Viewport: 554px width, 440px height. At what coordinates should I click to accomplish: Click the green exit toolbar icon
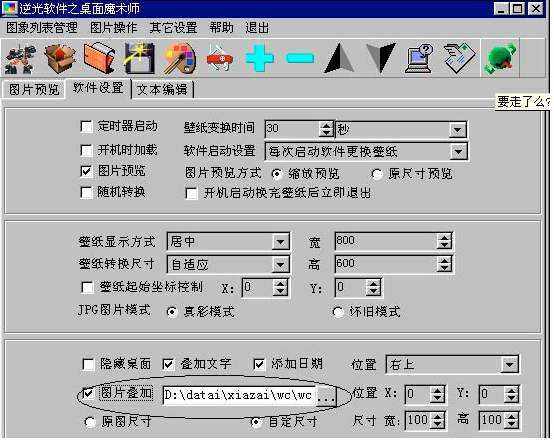[500, 58]
